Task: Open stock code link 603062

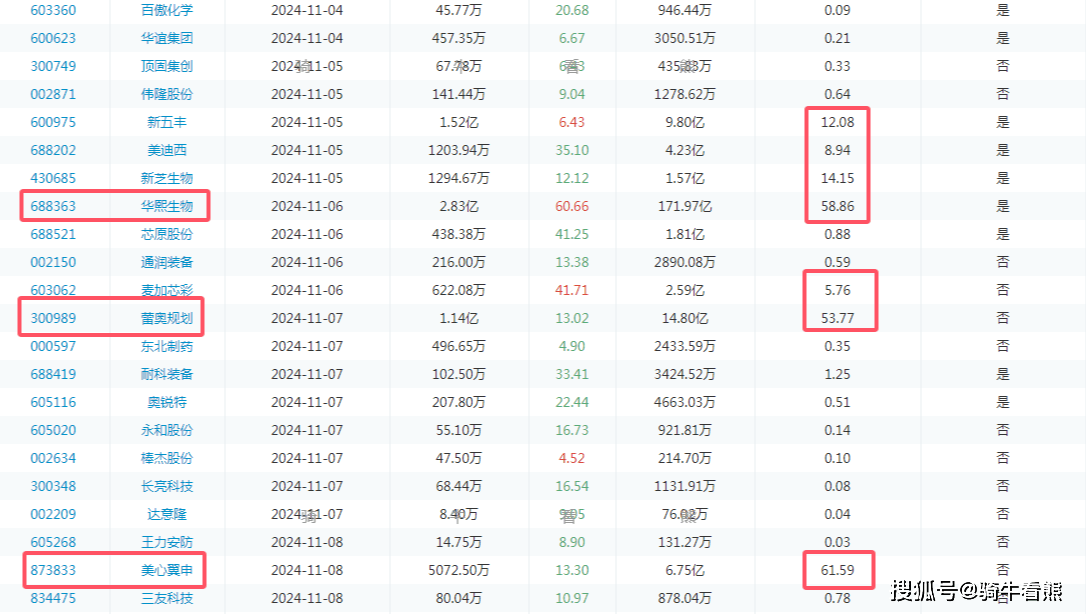Action: pos(53,290)
